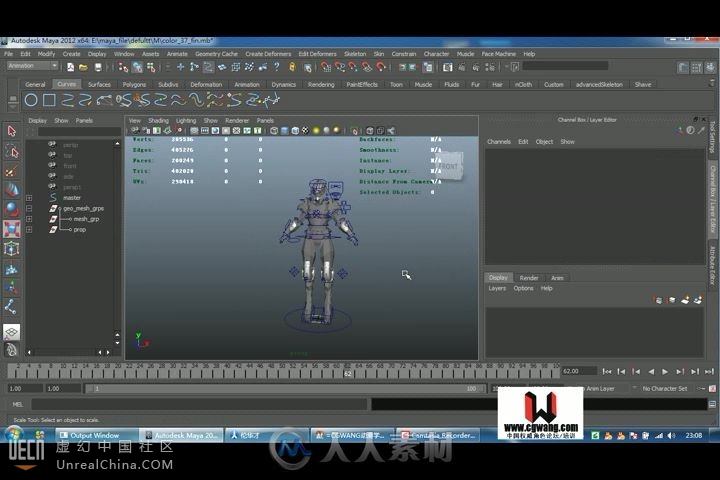Switch to the Surfaces shelf tab
Viewport: 720px width, 480px height.
point(99,85)
